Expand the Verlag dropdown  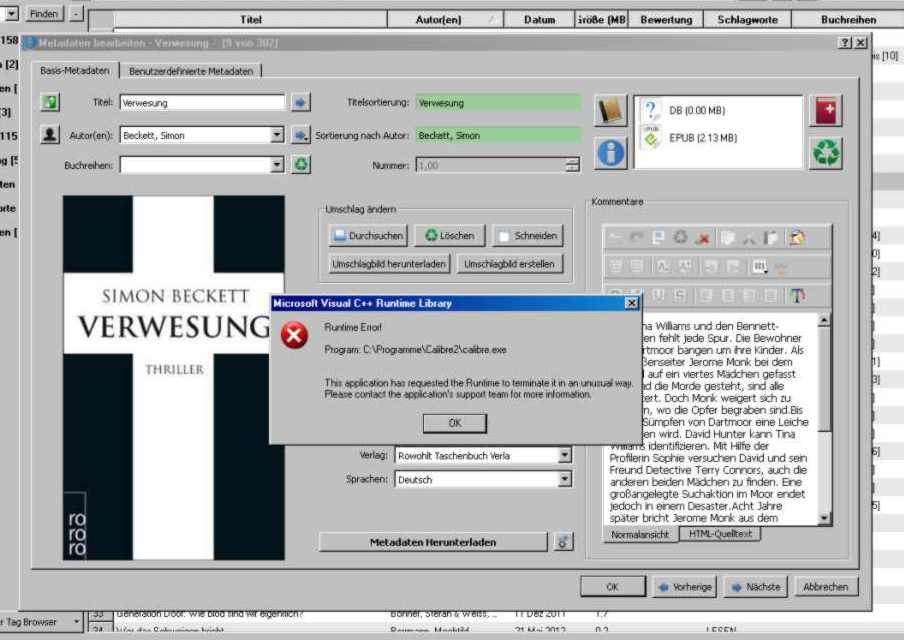pos(564,455)
